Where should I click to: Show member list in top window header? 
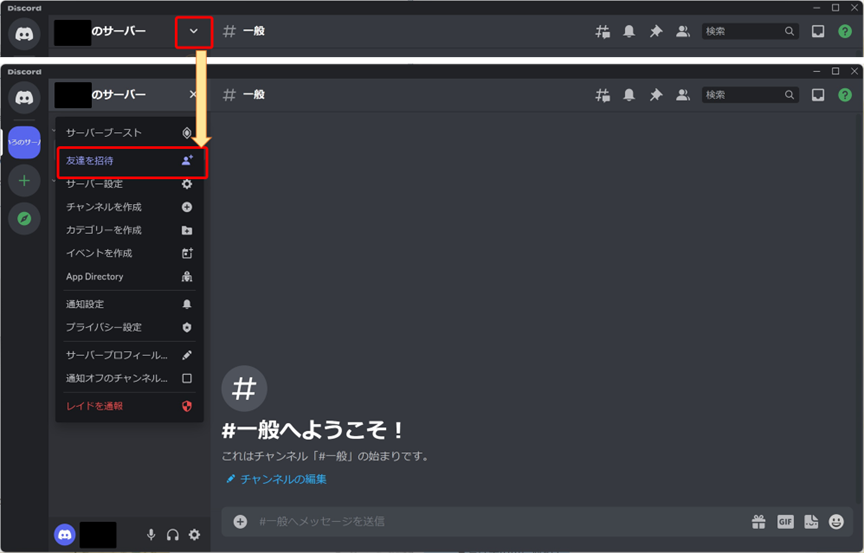(x=683, y=31)
